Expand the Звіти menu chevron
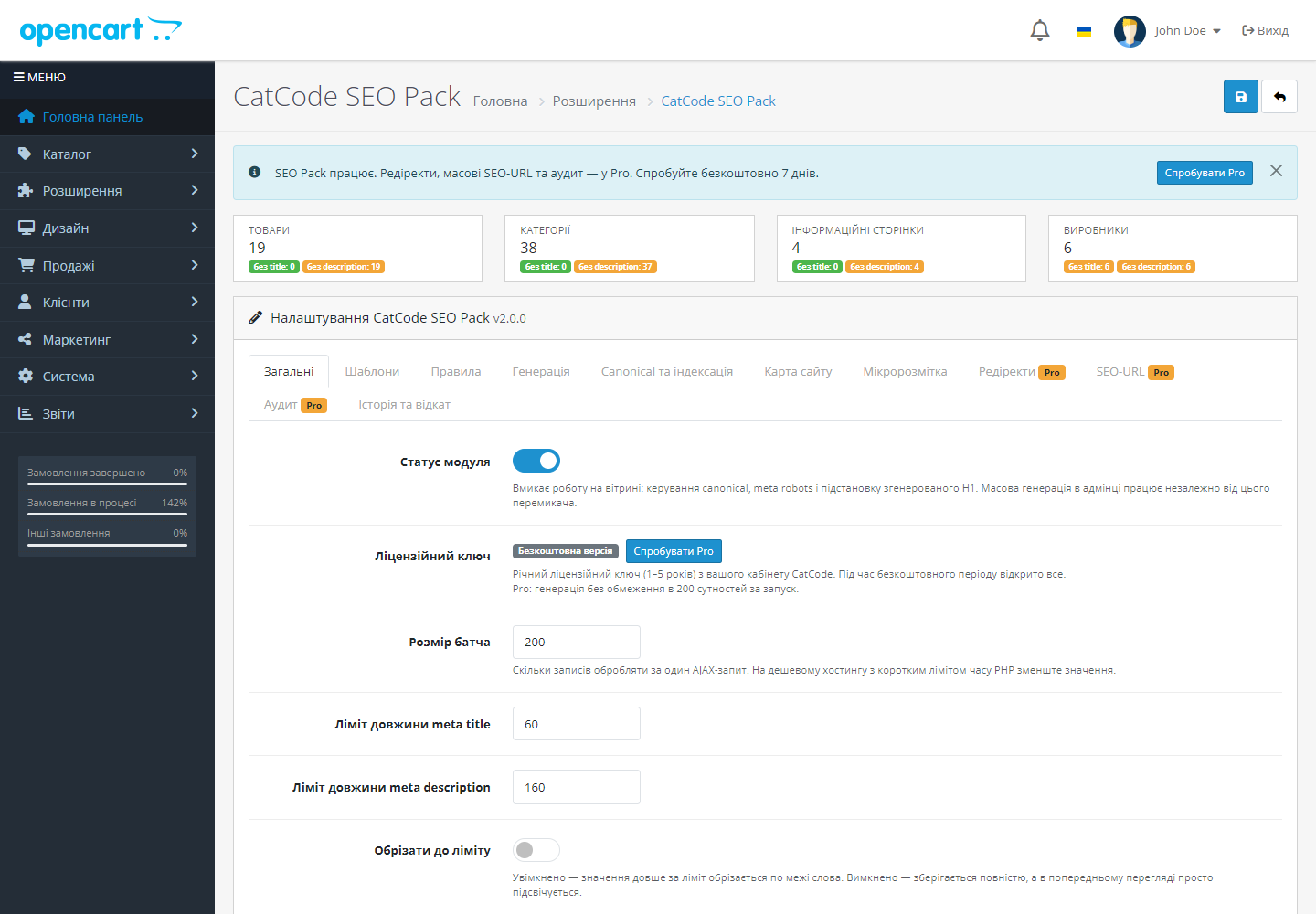The image size is (1316, 914). point(195,413)
